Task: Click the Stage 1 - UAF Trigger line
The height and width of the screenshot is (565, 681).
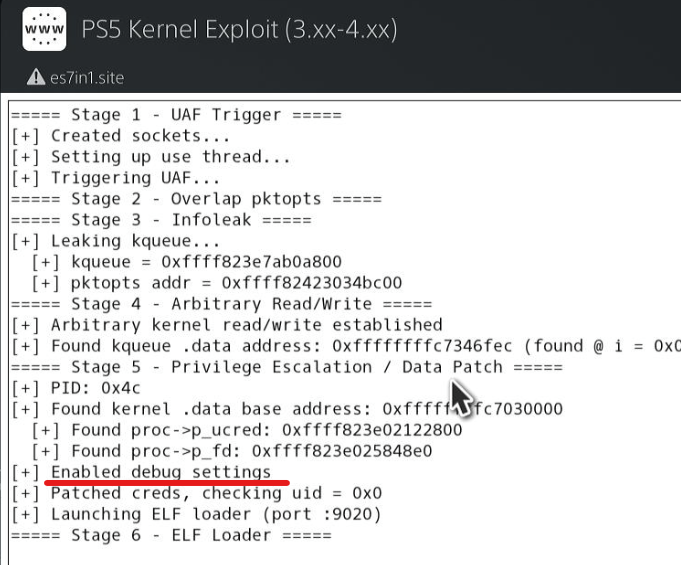Action: coord(176,115)
